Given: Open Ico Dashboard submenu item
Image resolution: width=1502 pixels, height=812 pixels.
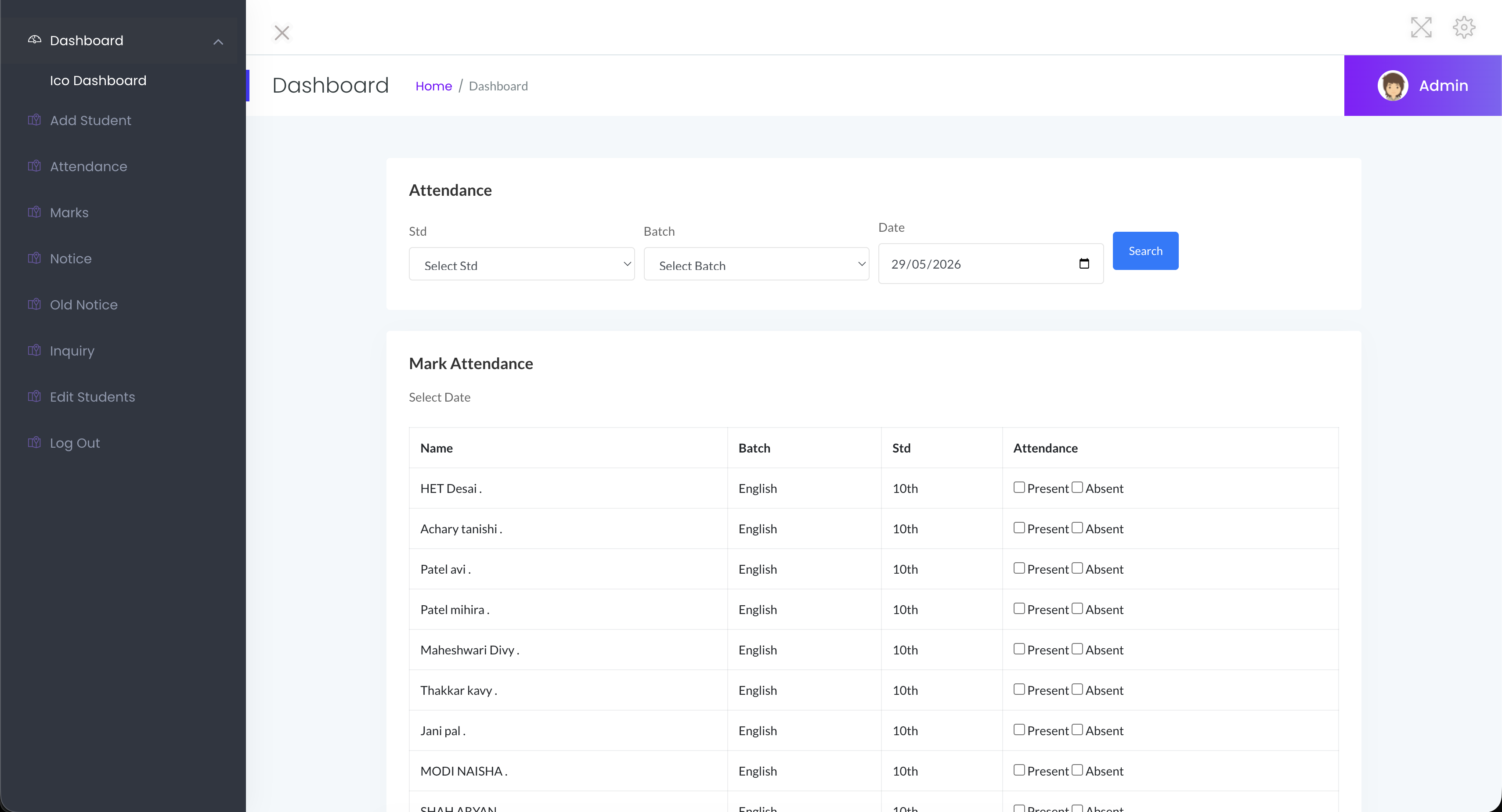Looking at the screenshot, I should pyautogui.click(x=98, y=80).
